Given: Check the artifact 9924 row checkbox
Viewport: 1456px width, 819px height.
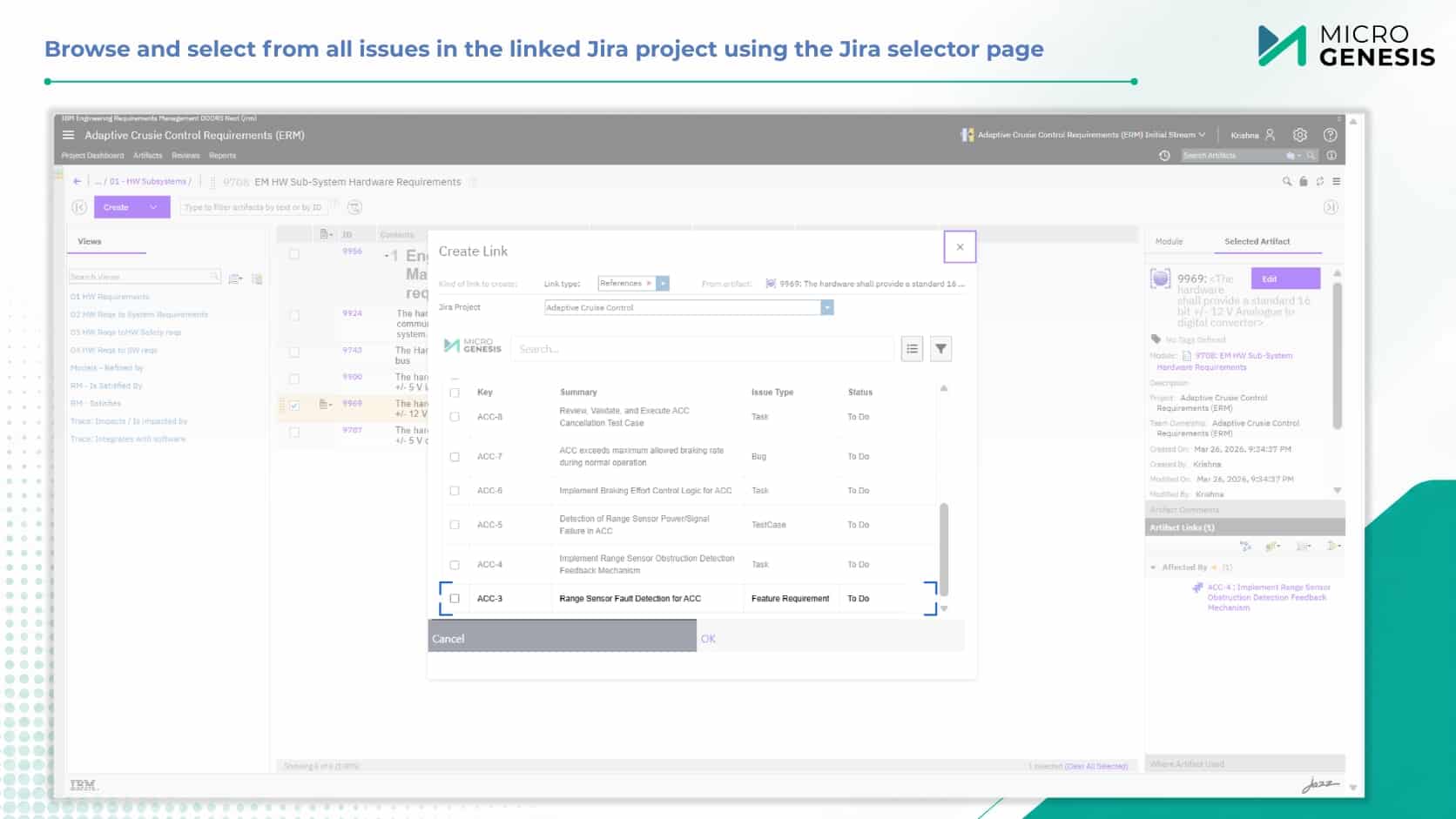Looking at the screenshot, I should click(x=294, y=315).
